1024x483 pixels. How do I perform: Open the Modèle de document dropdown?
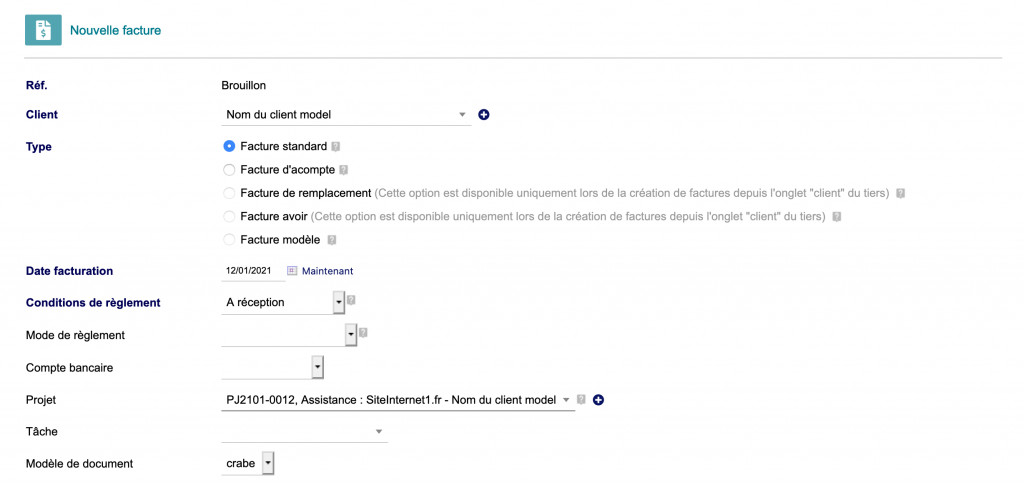267,464
